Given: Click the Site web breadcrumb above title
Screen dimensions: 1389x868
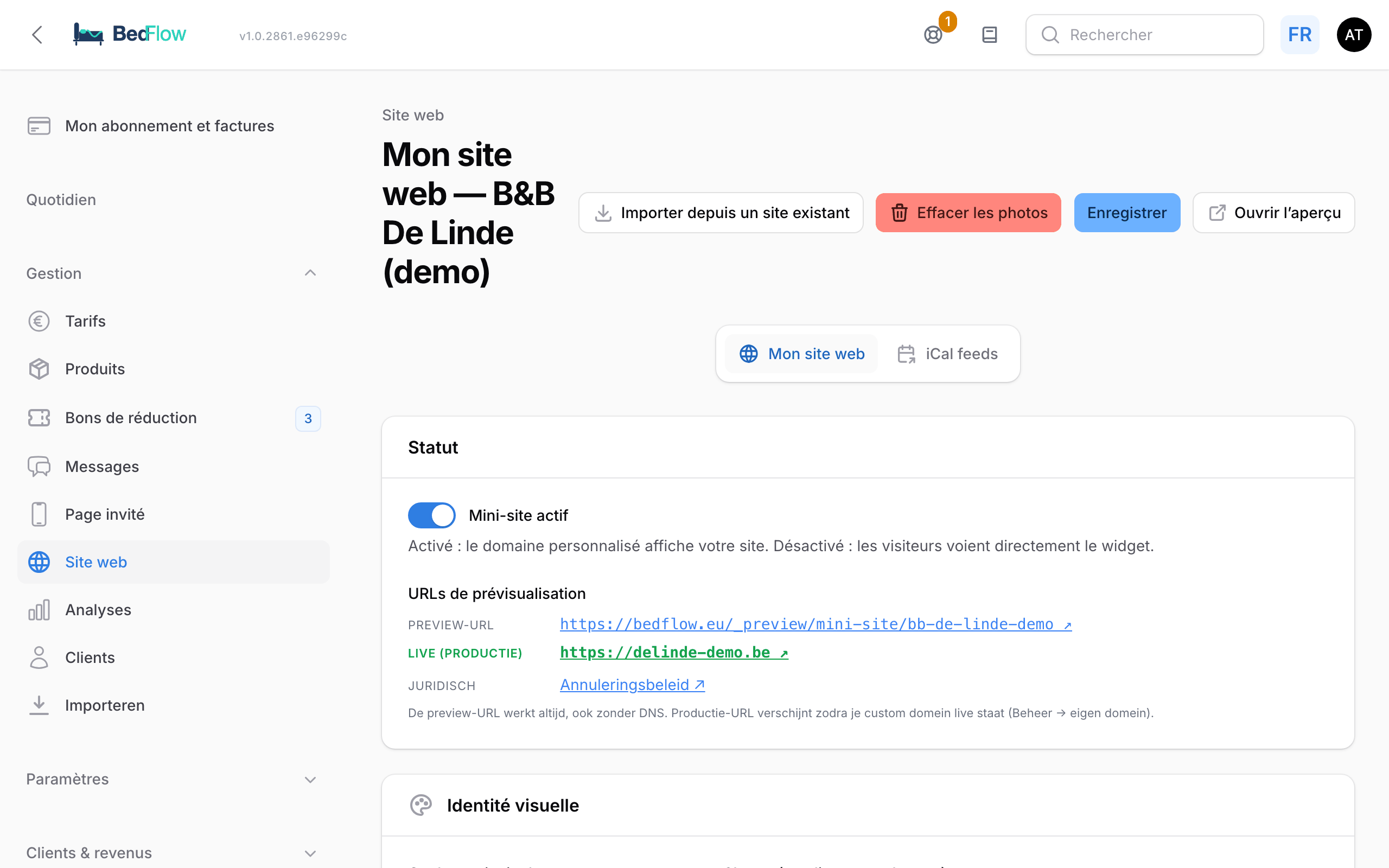Looking at the screenshot, I should coord(413,115).
